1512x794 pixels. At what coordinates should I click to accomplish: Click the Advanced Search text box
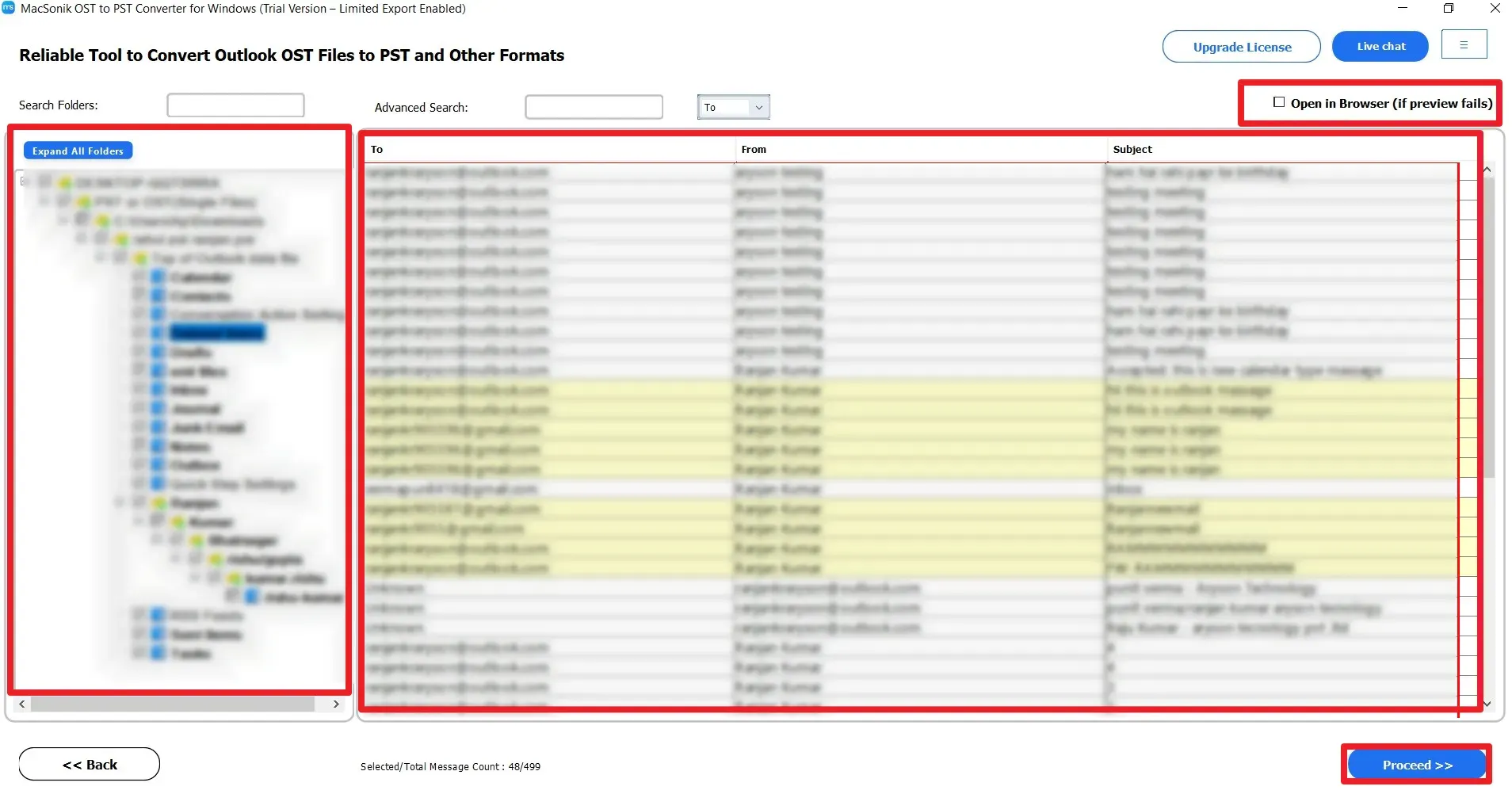click(594, 107)
